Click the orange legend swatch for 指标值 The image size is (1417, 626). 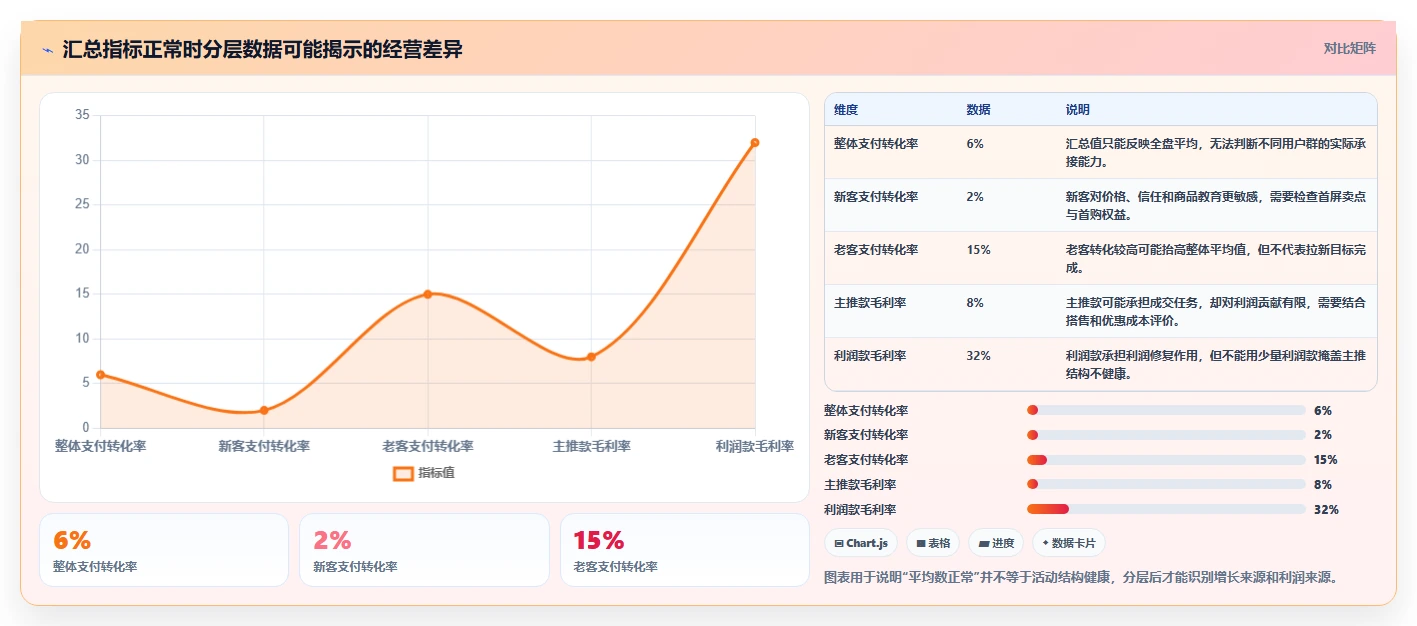403,473
